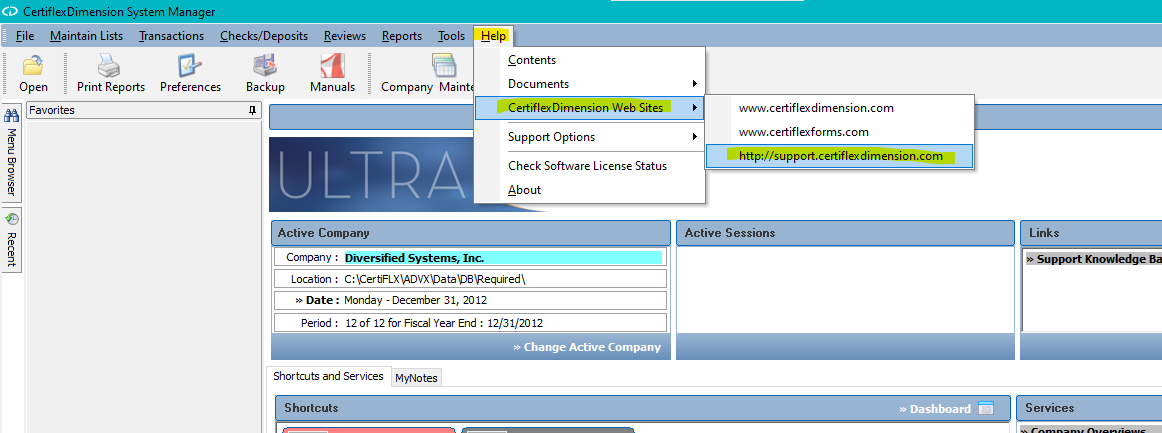Open the Reviews menu
Image resolution: width=1162 pixels, height=433 pixels.
[x=345, y=36]
